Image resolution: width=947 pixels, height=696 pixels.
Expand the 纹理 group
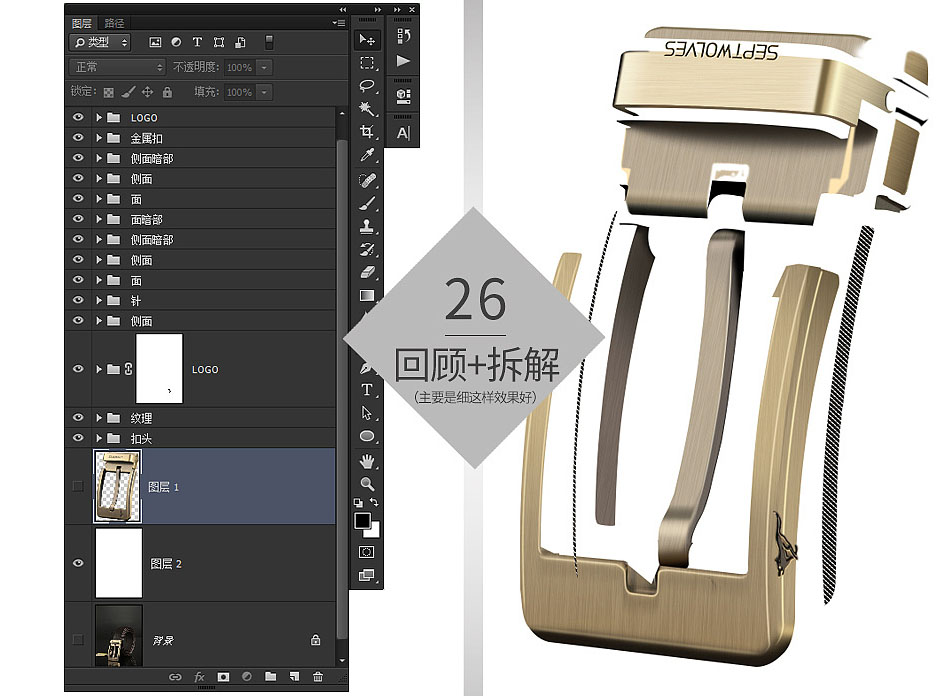(x=99, y=418)
